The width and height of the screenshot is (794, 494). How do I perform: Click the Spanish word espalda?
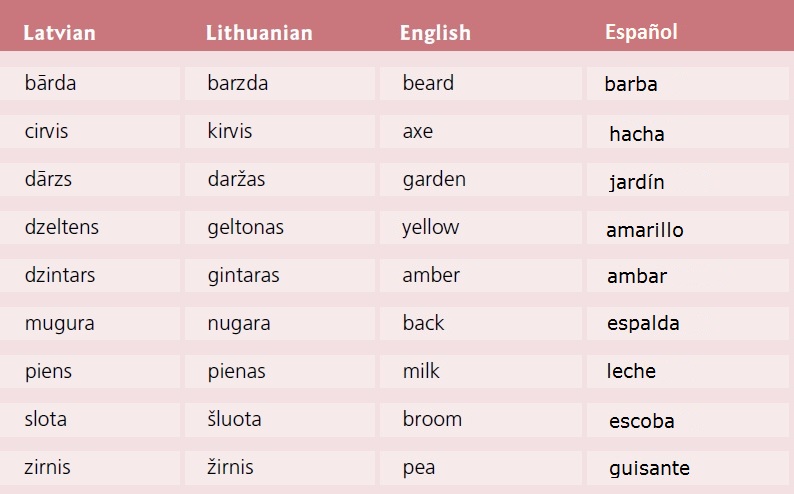[x=643, y=323]
